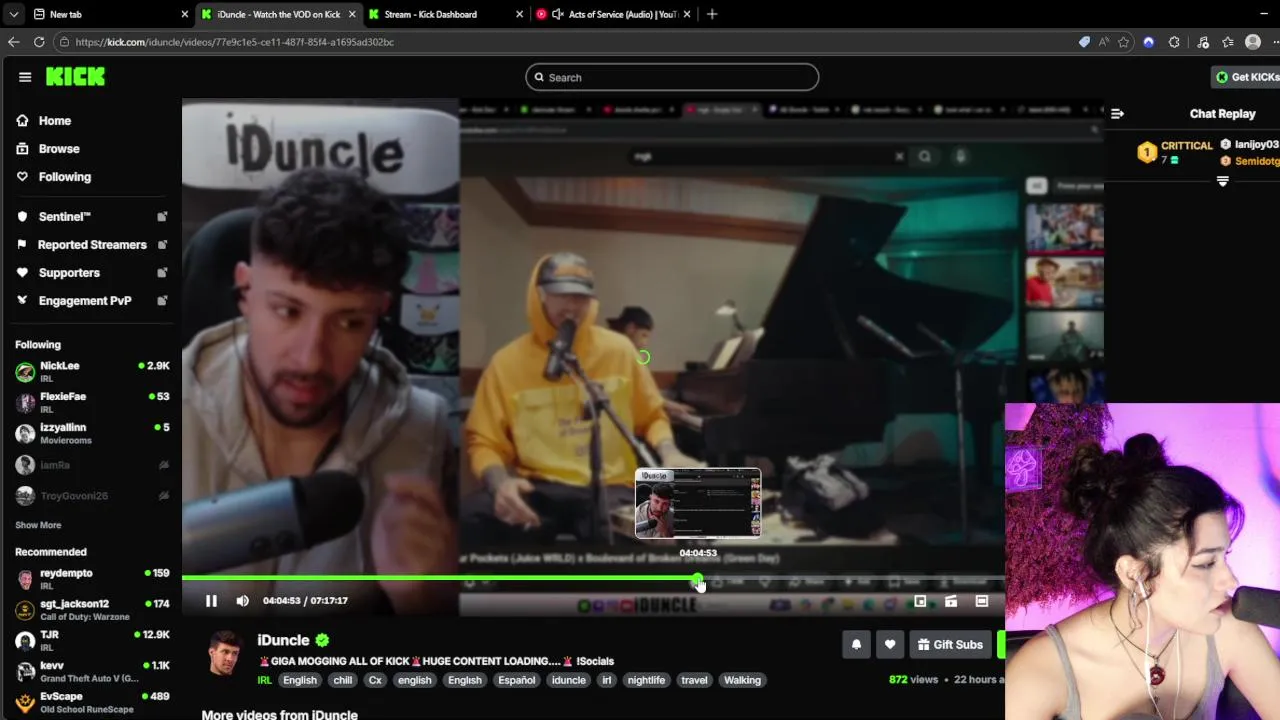Click the Gift Subs button
Viewport: 1280px width, 720px height.
(950, 645)
